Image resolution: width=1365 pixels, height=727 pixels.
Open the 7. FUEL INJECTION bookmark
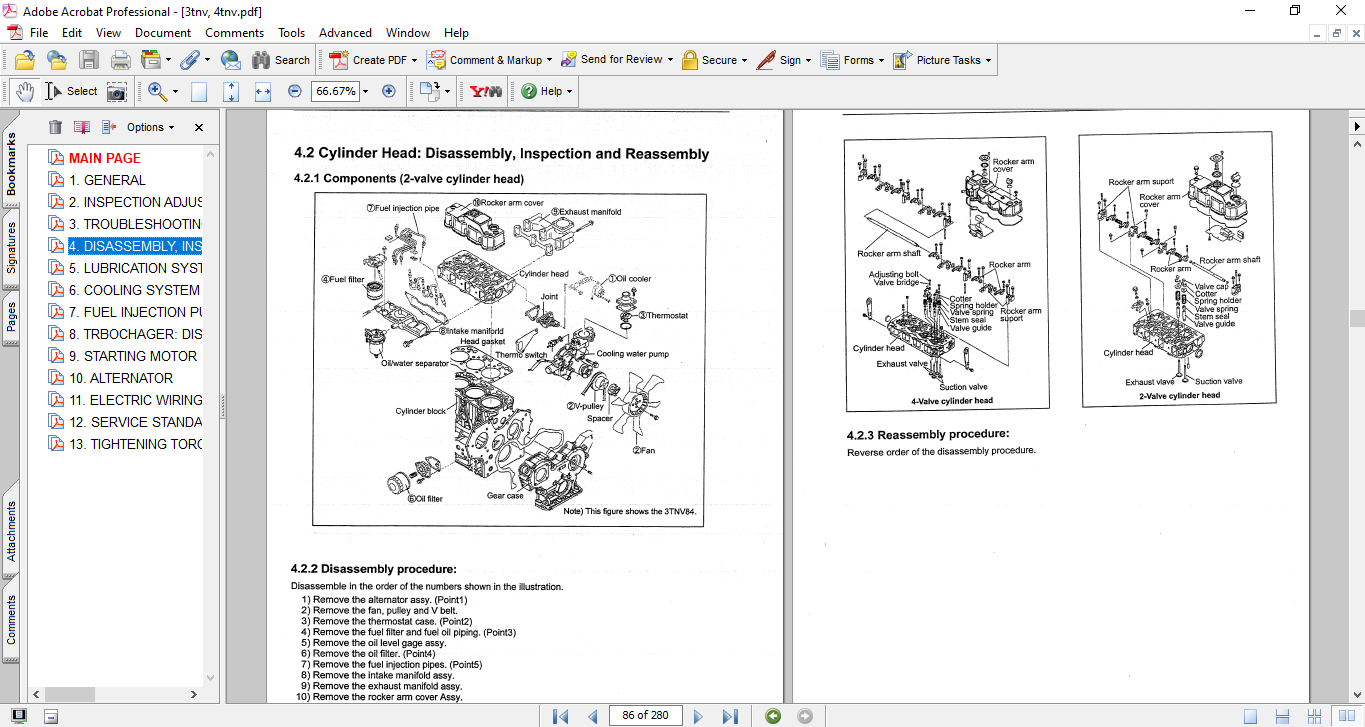(x=135, y=312)
